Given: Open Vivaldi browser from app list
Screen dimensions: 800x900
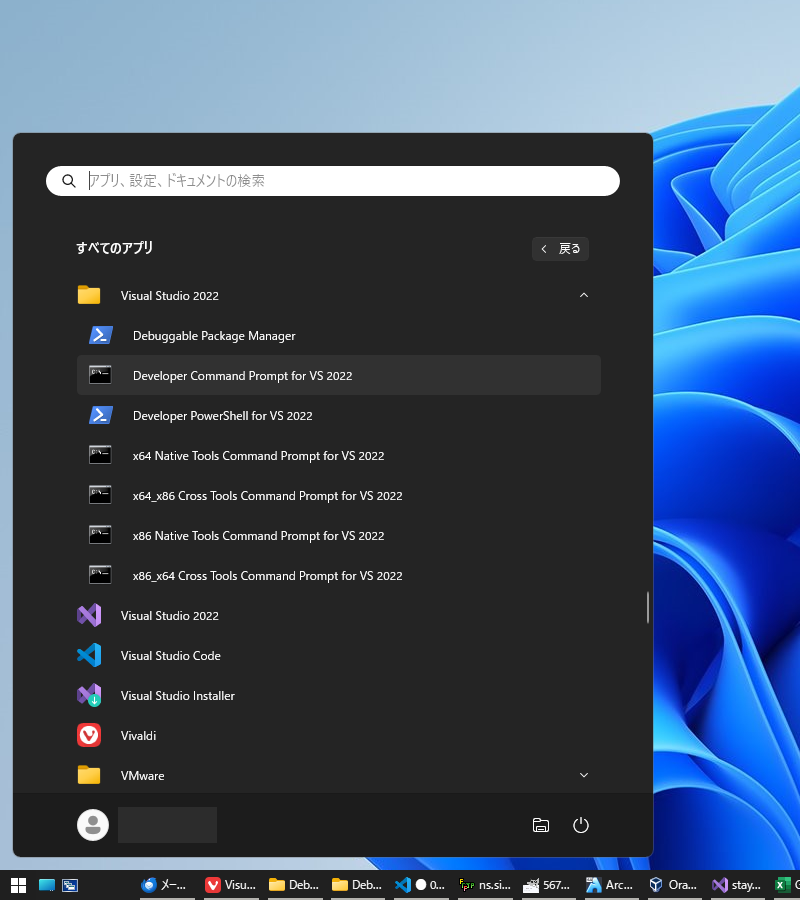Looking at the screenshot, I should [339, 735].
